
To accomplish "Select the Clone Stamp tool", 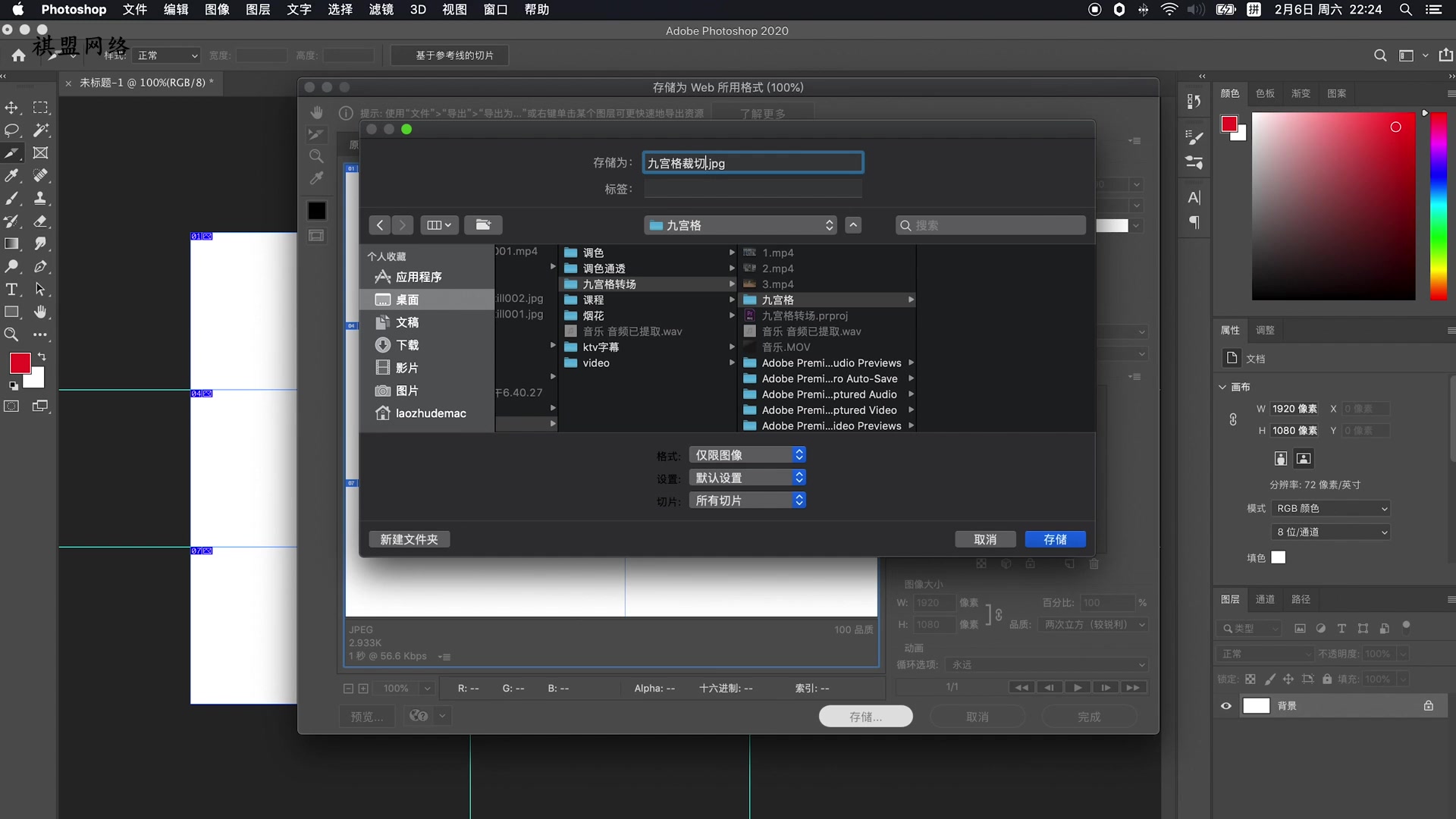I will 40,199.
